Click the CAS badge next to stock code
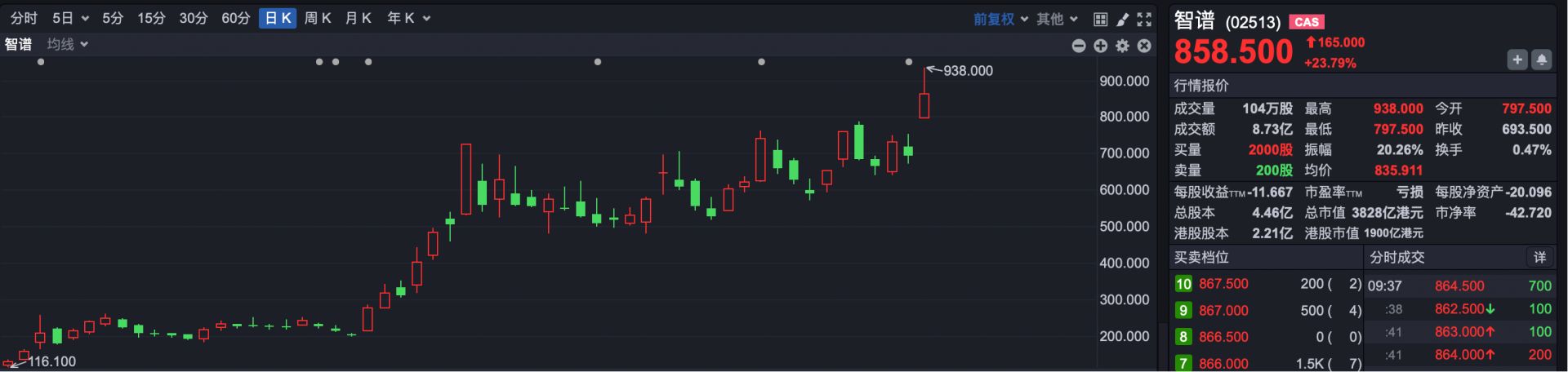This screenshot has height=372, width=1568. [1307, 22]
